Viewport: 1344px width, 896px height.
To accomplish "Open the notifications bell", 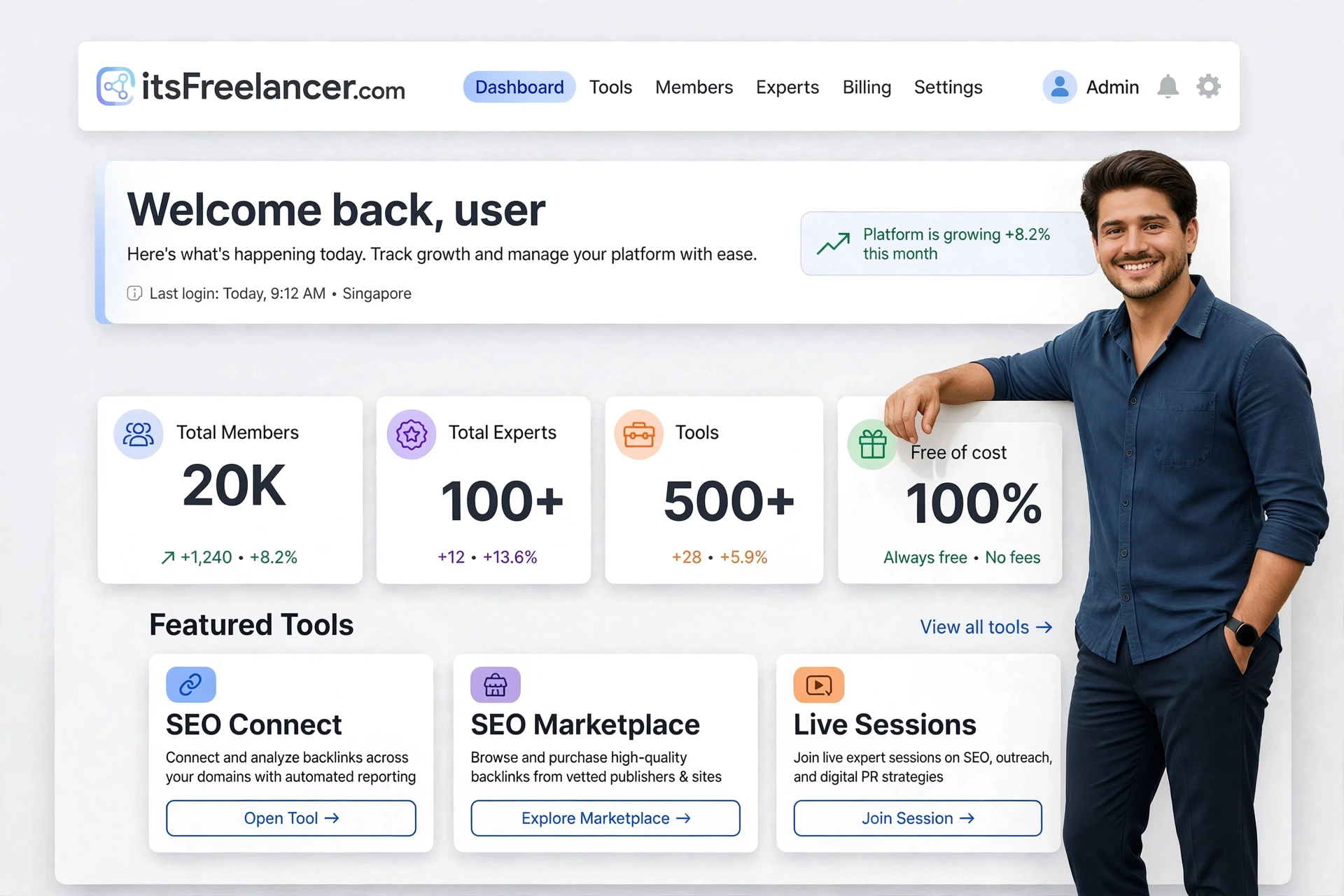I will coord(1168,87).
